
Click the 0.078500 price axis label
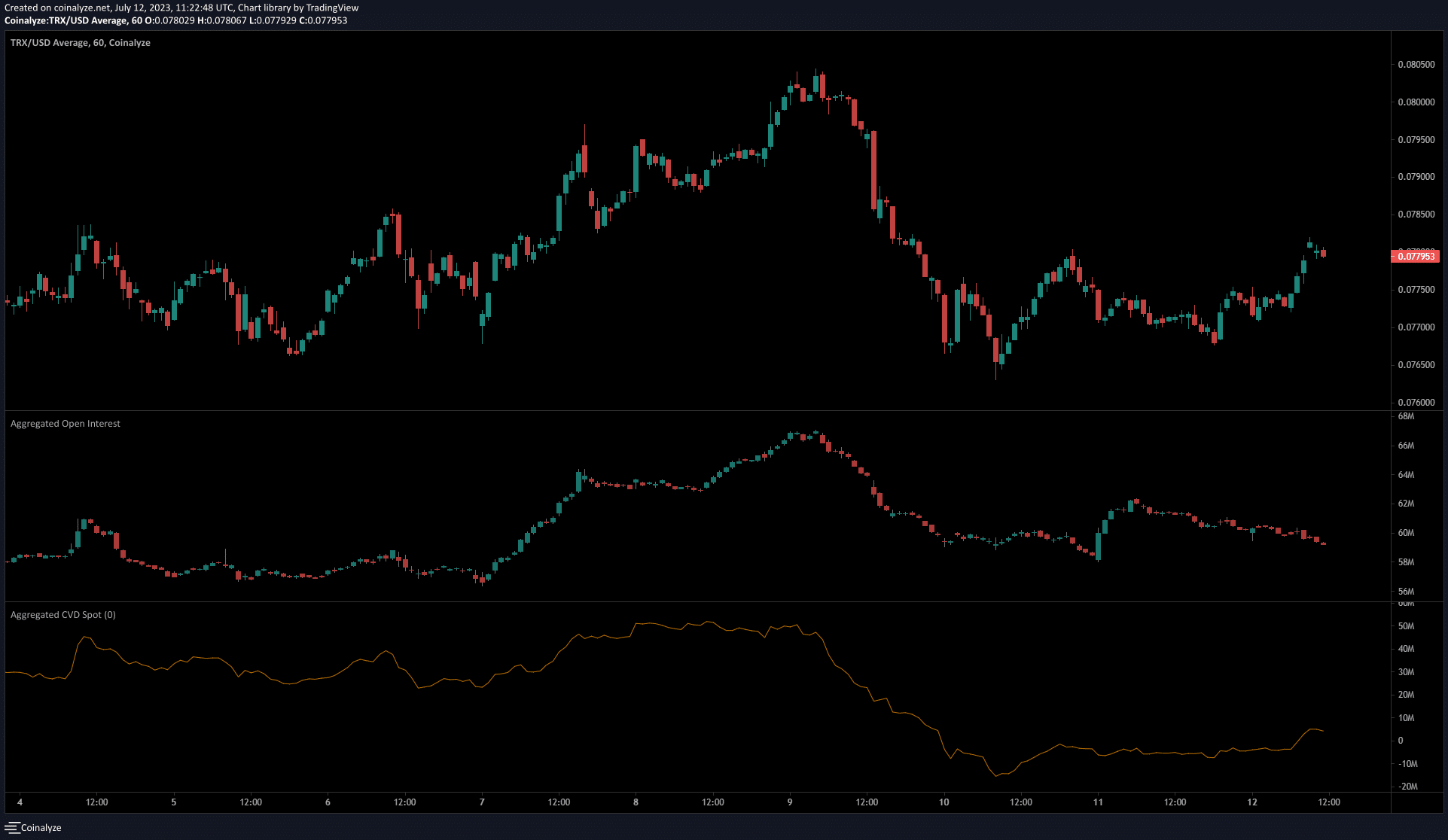pyautogui.click(x=1416, y=215)
